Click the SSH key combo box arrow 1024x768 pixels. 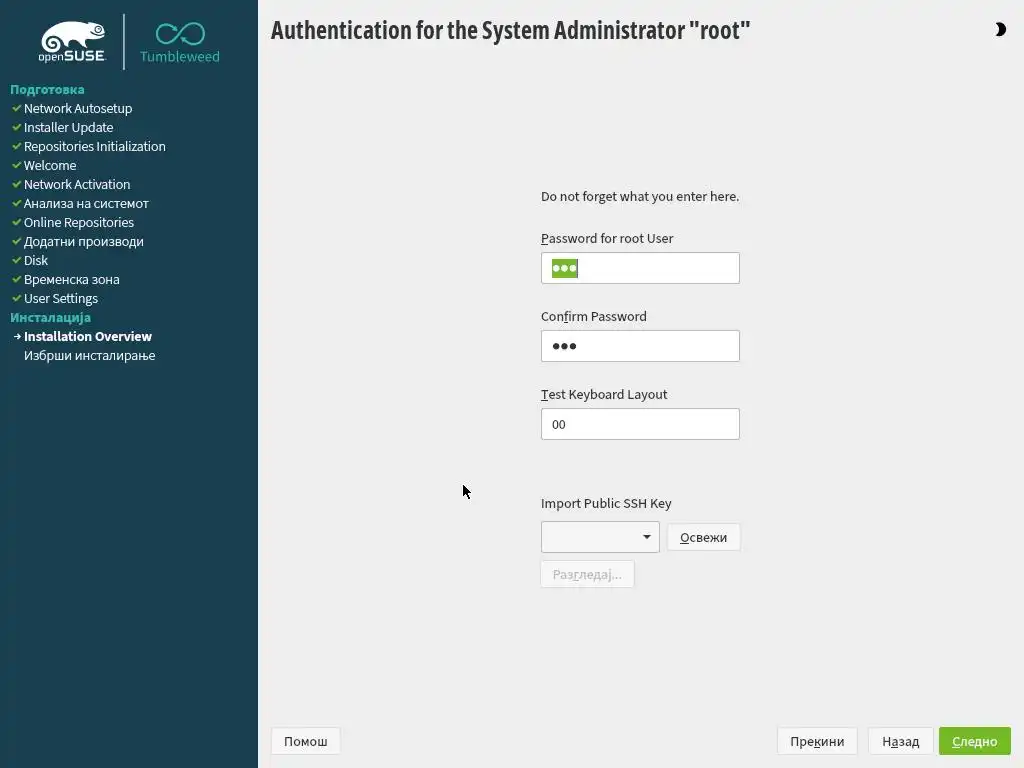pyautogui.click(x=647, y=537)
